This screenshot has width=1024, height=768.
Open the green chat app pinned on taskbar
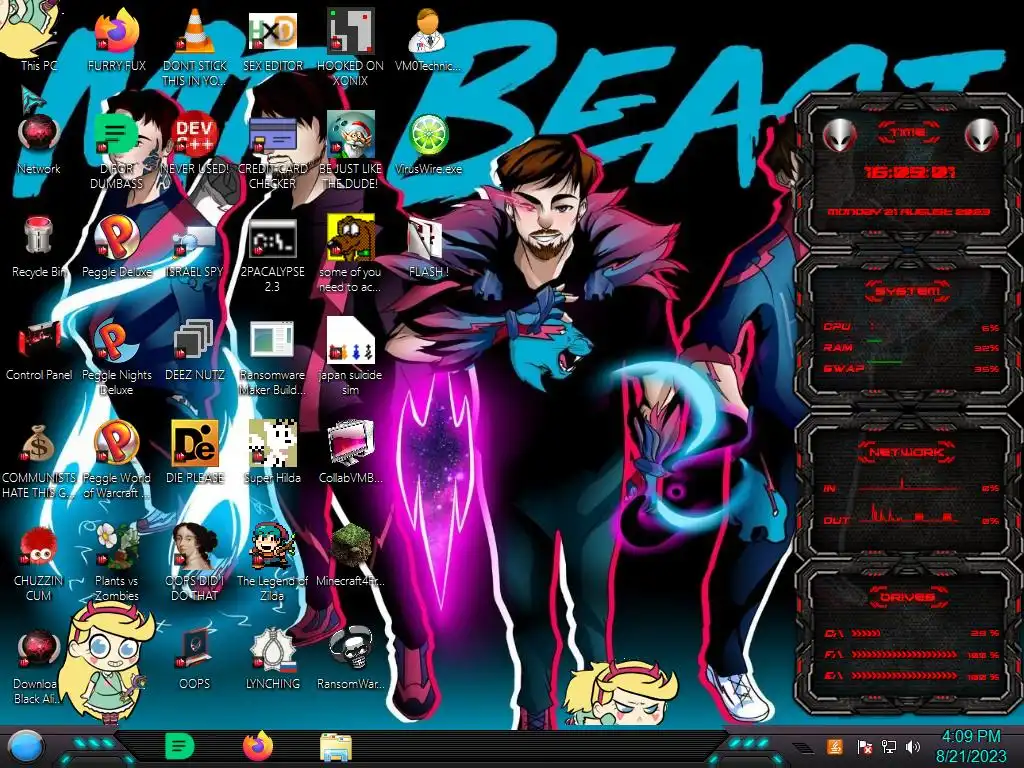click(180, 746)
